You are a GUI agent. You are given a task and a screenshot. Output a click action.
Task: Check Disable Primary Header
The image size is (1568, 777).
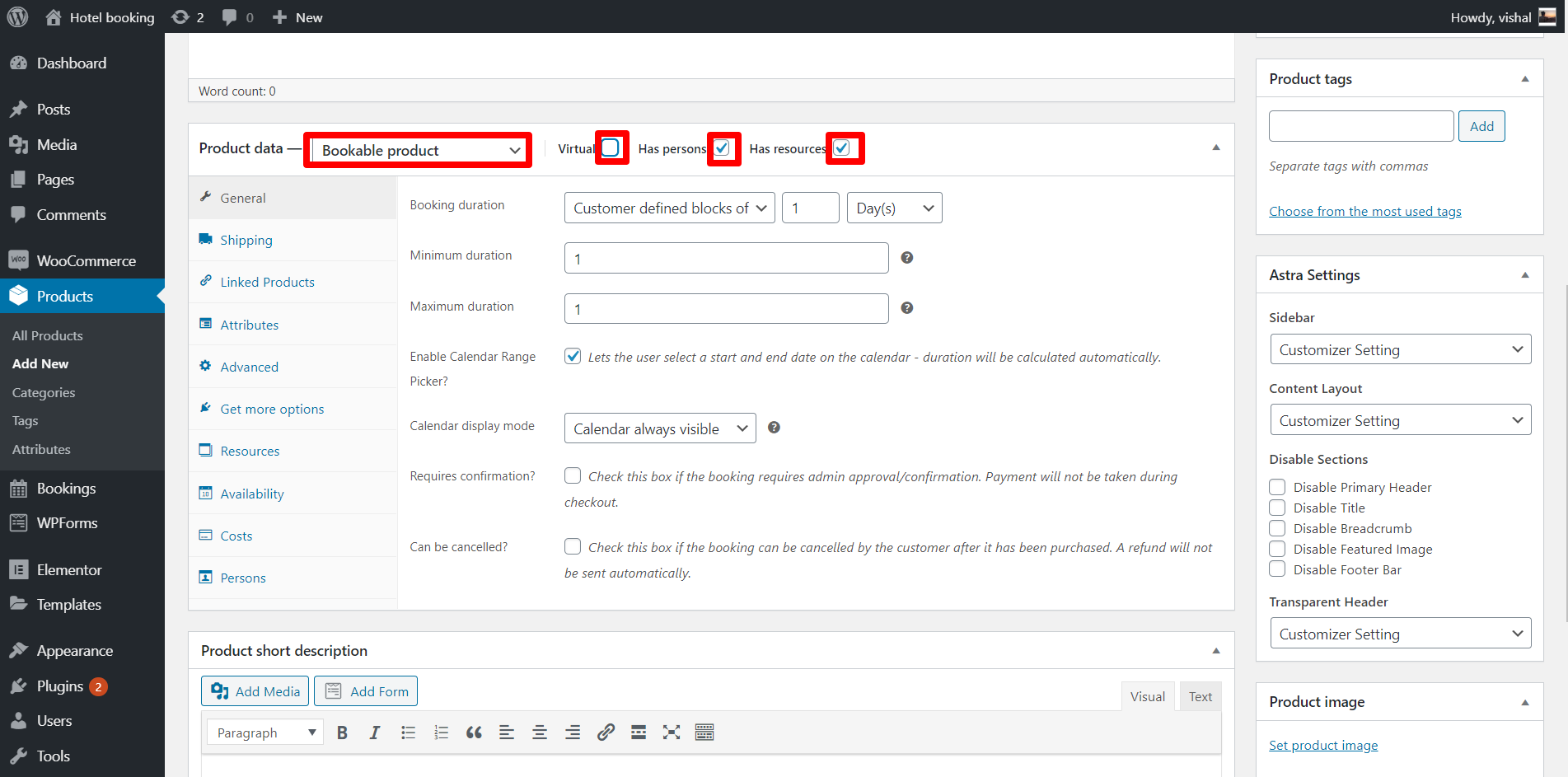click(x=1277, y=487)
